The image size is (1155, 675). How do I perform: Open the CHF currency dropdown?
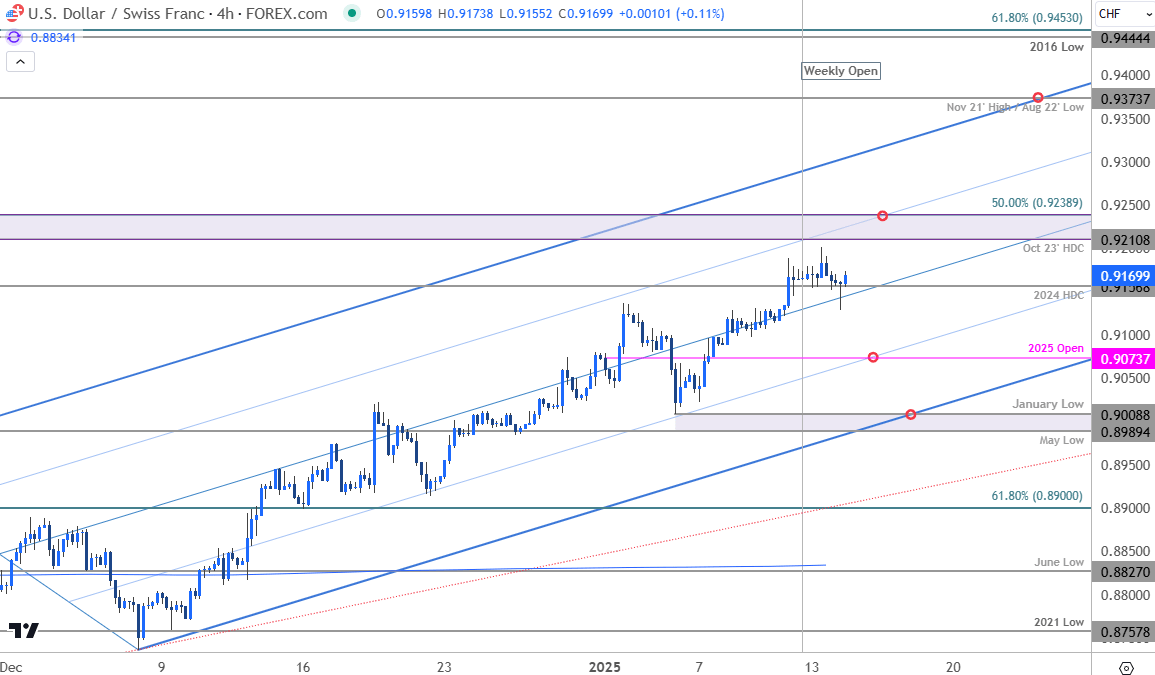pos(1122,14)
